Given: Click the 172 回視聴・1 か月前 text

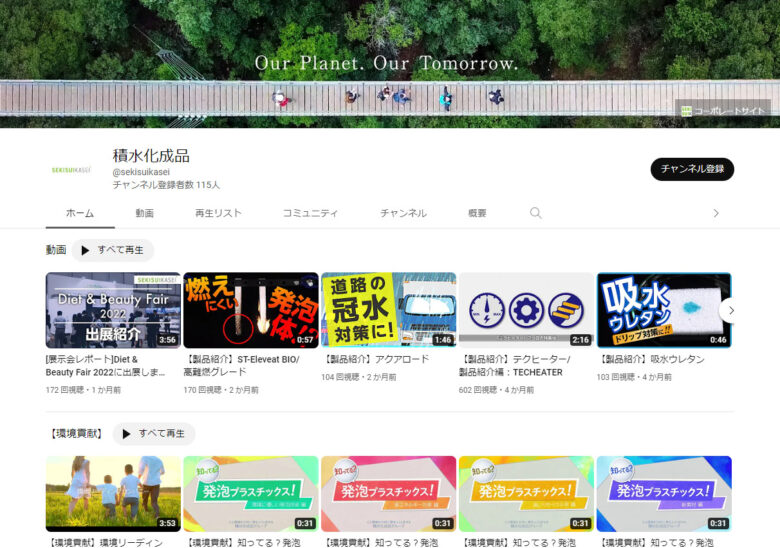Looking at the screenshot, I should pos(83,390).
